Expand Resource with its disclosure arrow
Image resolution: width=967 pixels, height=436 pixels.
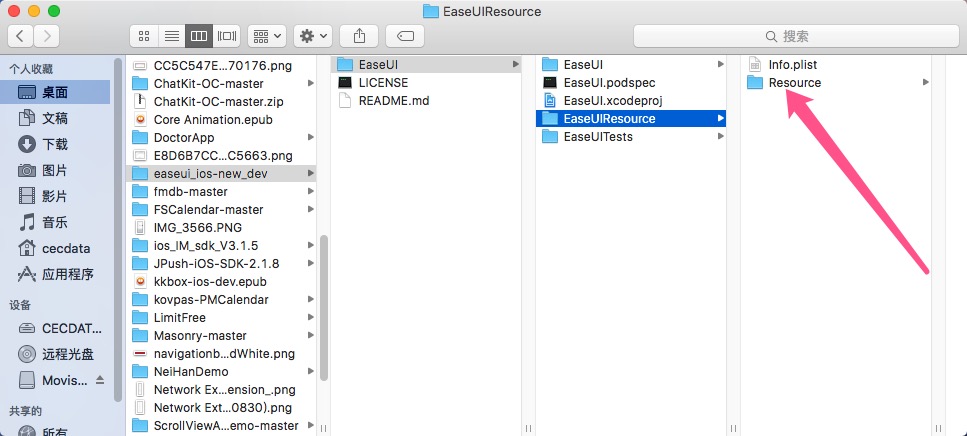pyautogui.click(x=925, y=83)
